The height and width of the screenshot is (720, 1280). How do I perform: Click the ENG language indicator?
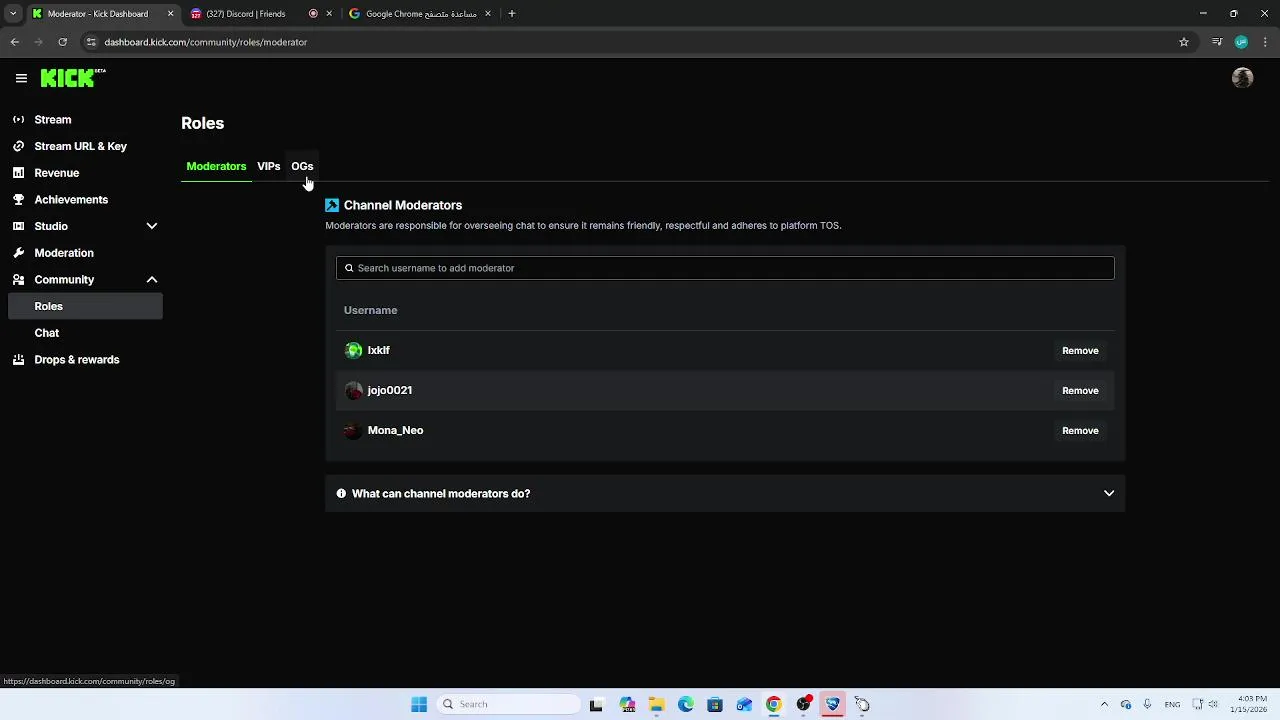pyautogui.click(x=1172, y=704)
